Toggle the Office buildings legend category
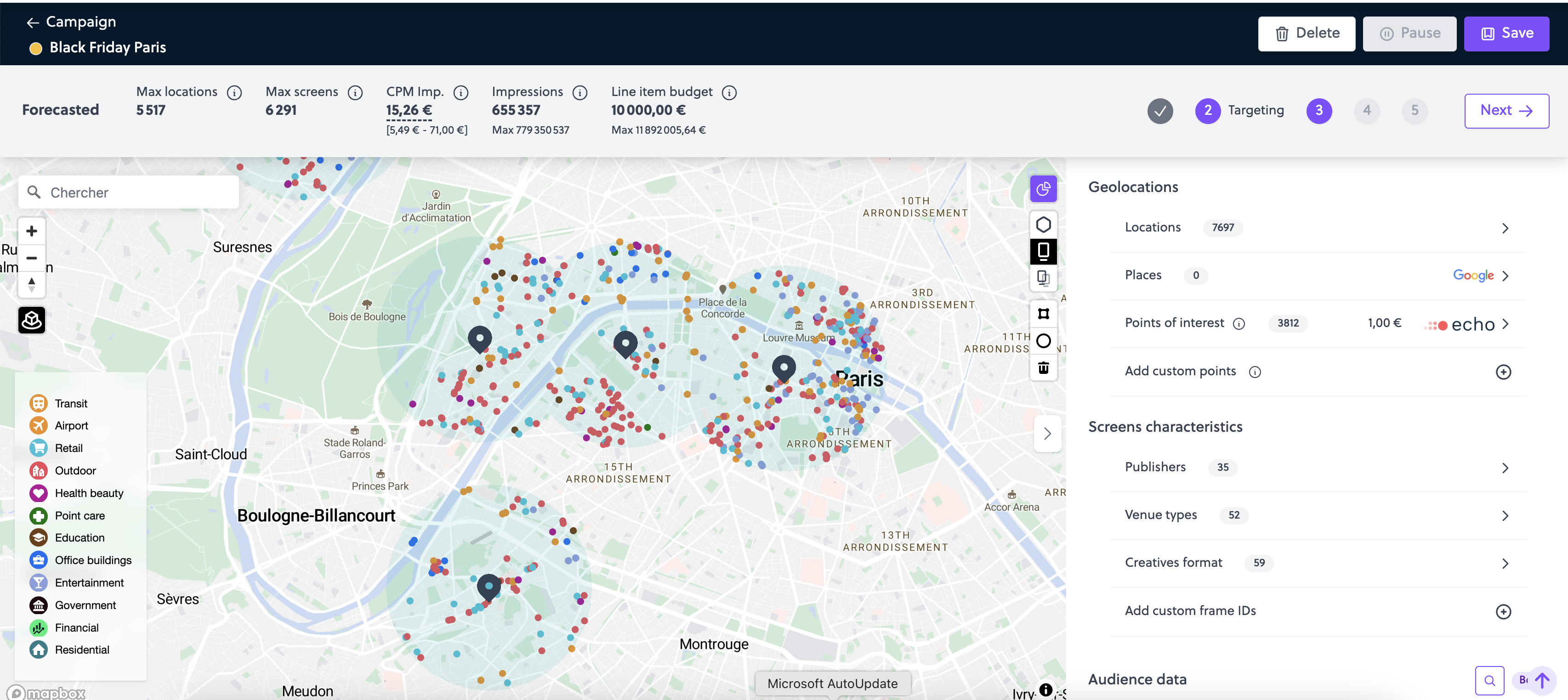Image resolution: width=1568 pixels, height=700 pixels. 38,560
